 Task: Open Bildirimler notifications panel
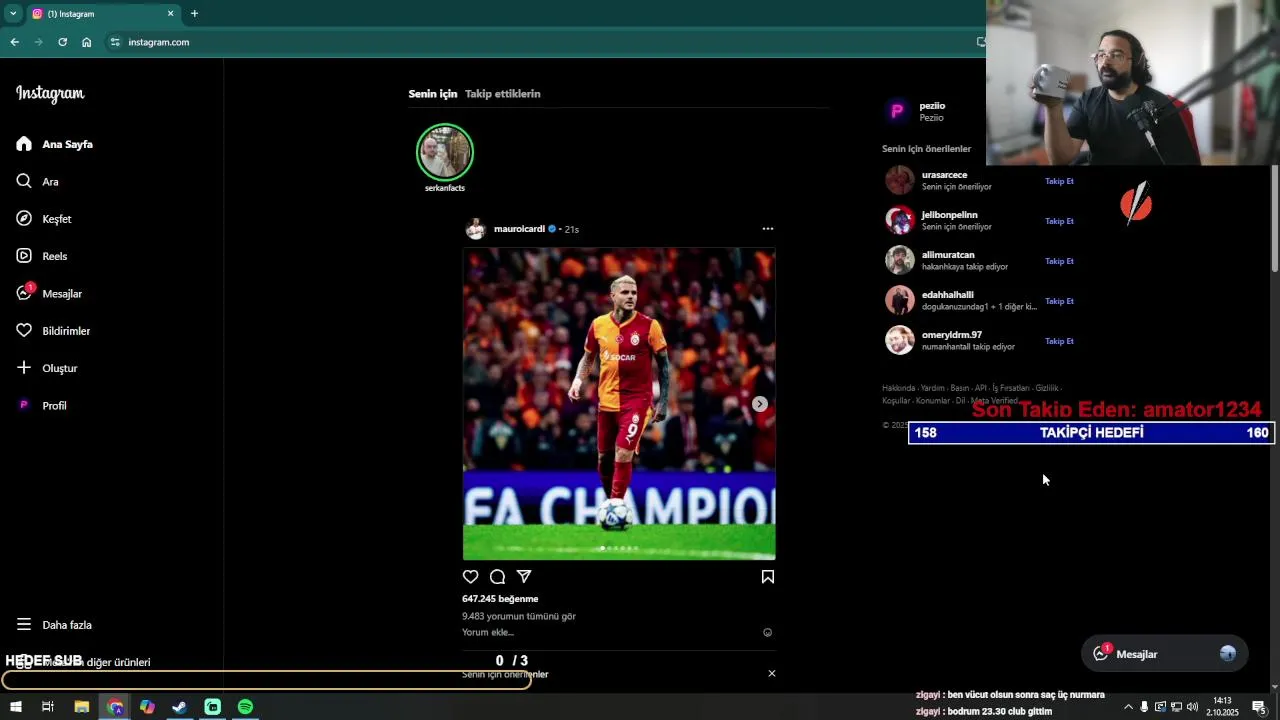[x=53, y=331]
